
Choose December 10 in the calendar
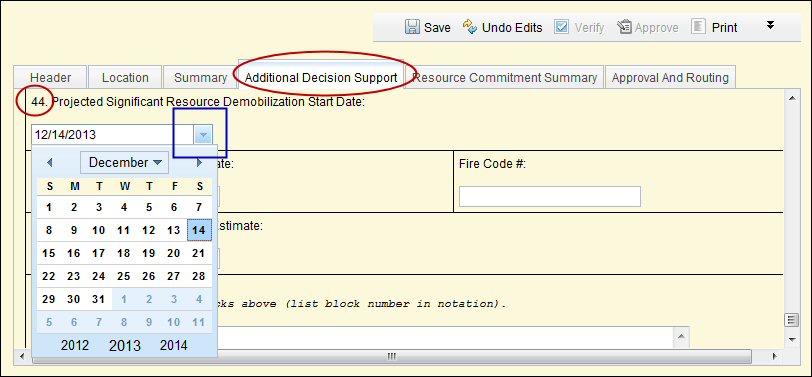pos(99,230)
